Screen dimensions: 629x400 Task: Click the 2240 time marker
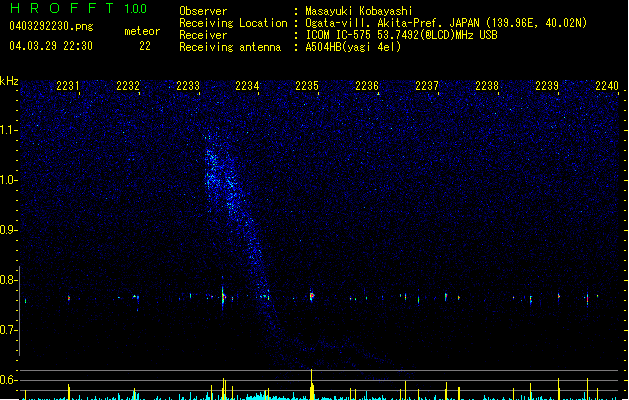pyautogui.click(x=607, y=86)
